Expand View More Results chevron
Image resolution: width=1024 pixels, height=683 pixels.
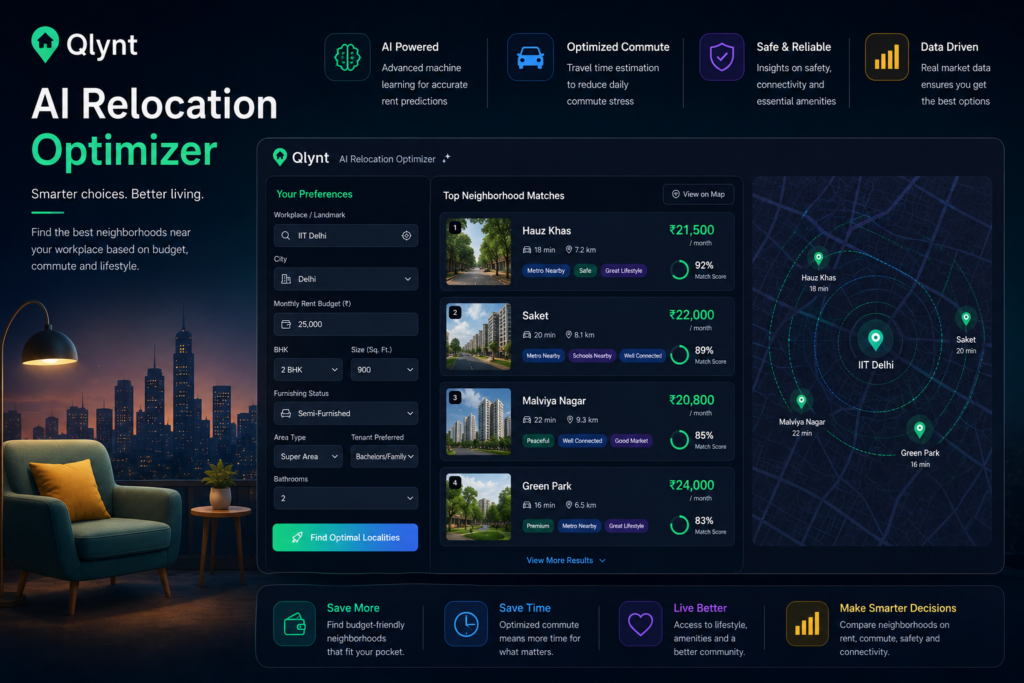point(602,561)
